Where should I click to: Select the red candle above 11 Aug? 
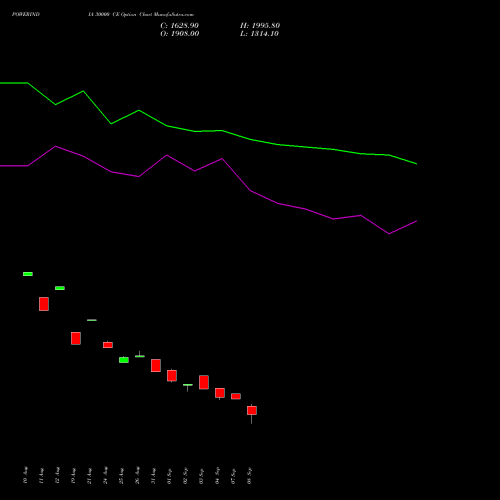(44, 304)
